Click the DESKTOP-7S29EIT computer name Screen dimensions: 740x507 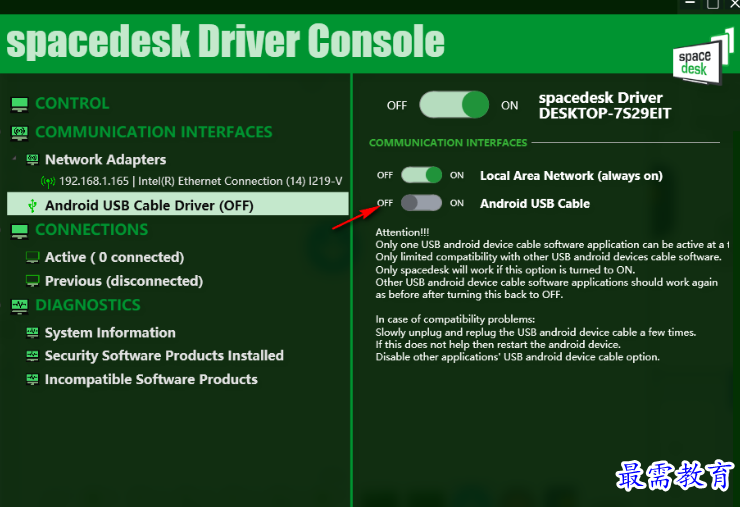[x=605, y=114]
